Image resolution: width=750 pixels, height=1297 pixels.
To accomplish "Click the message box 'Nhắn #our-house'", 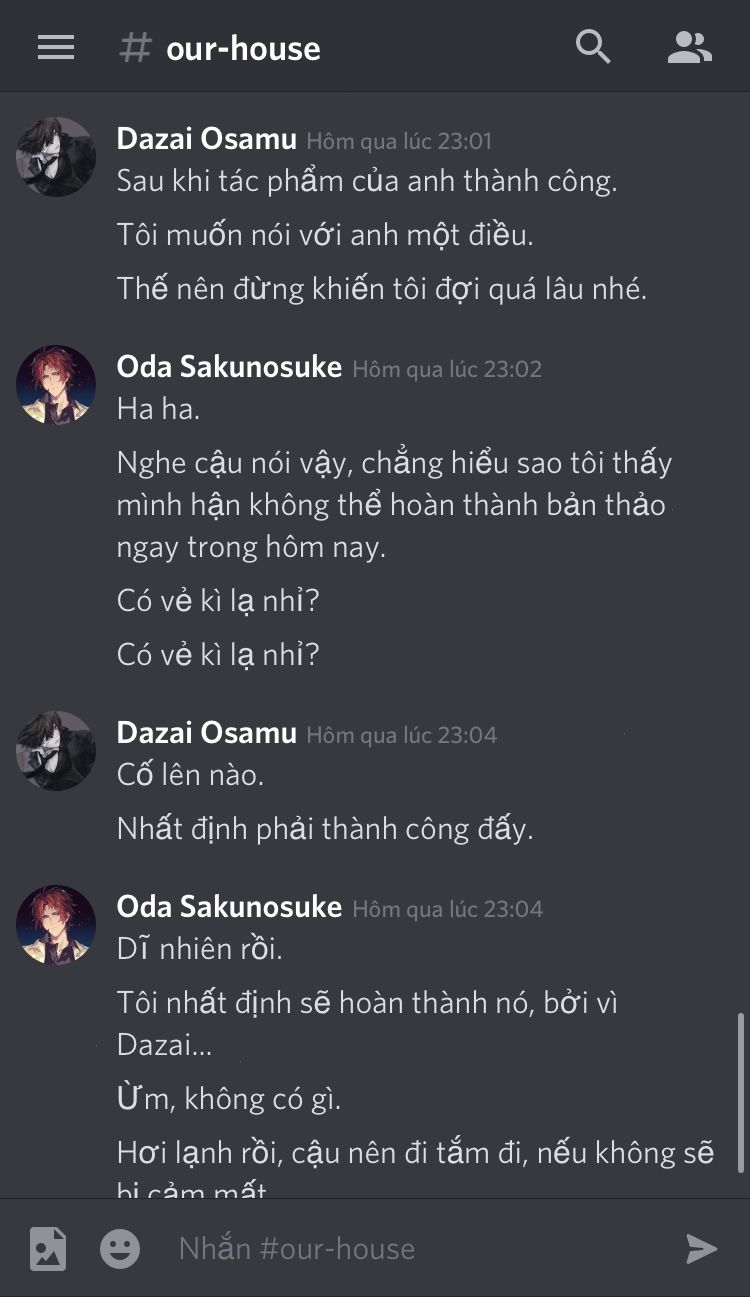I will pyautogui.click(x=400, y=1248).
